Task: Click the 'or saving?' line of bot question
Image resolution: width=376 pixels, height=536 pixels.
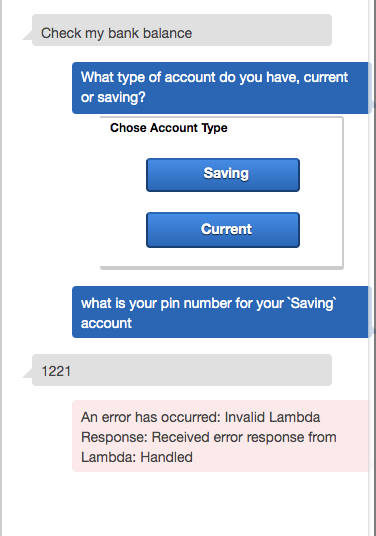Action: 113,98
